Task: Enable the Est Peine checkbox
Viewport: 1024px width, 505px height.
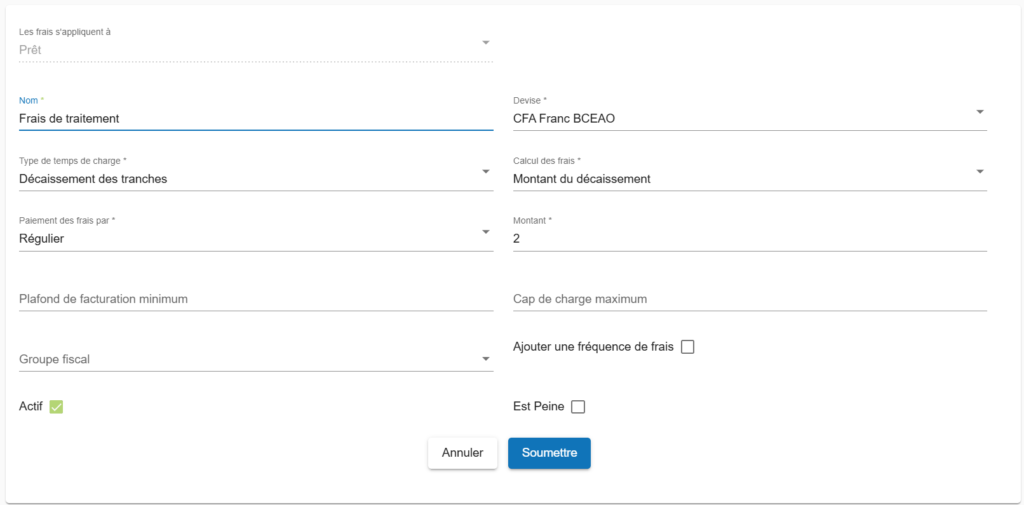Action: pyautogui.click(x=578, y=407)
